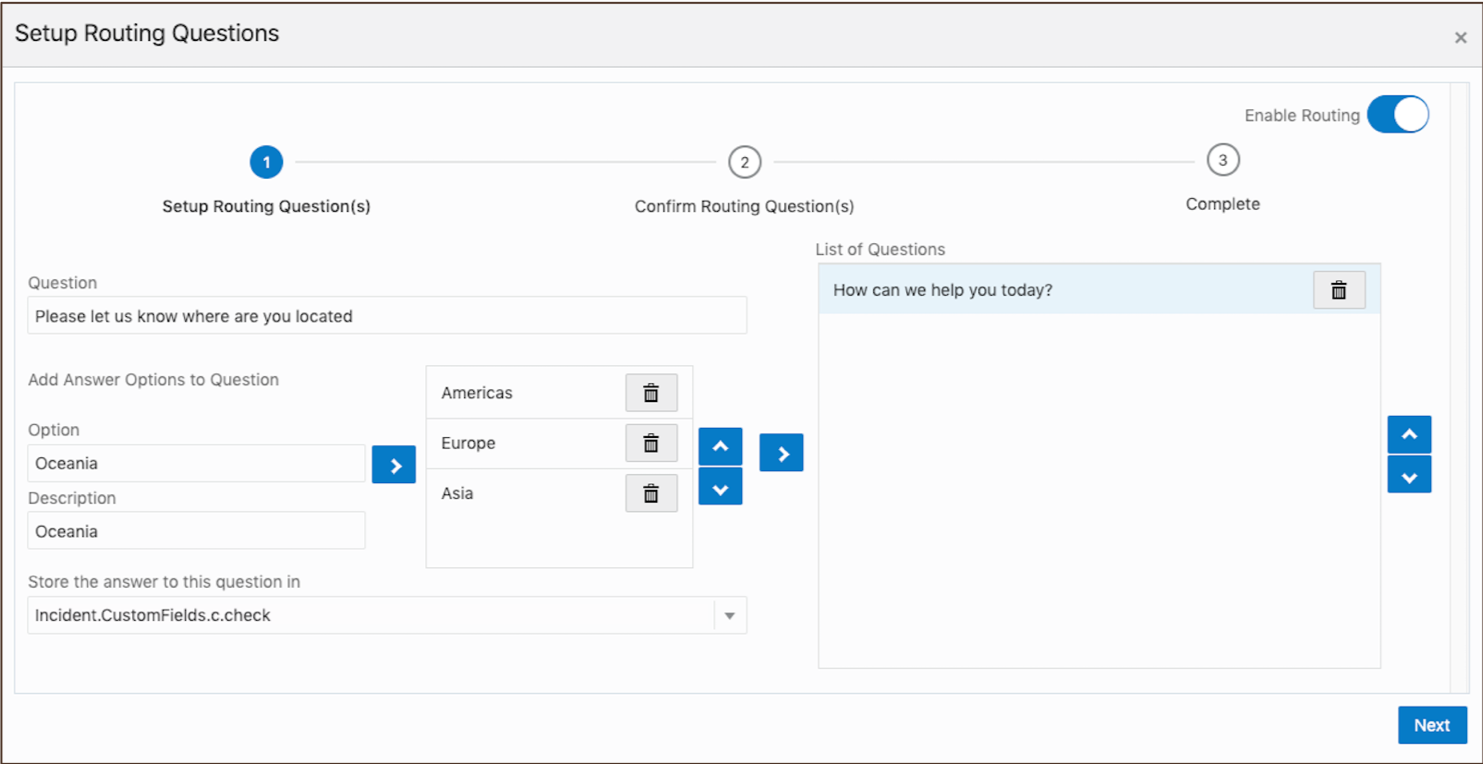
Task: Close the Setup Routing Questions dialog
Action: click(x=1460, y=38)
